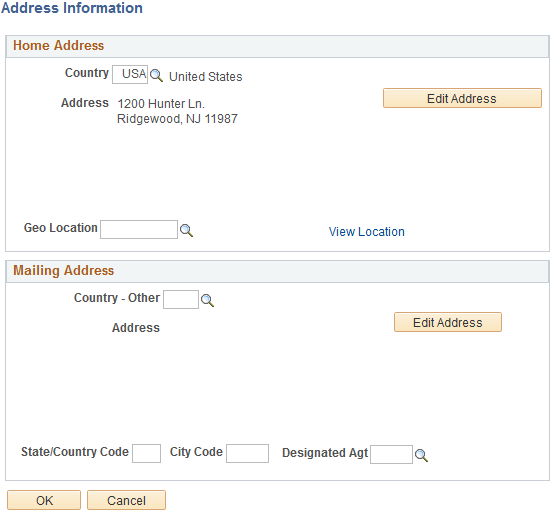This screenshot has height=515, width=560.
Task: Focus the Country - Other input box
Action: (181, 299)
